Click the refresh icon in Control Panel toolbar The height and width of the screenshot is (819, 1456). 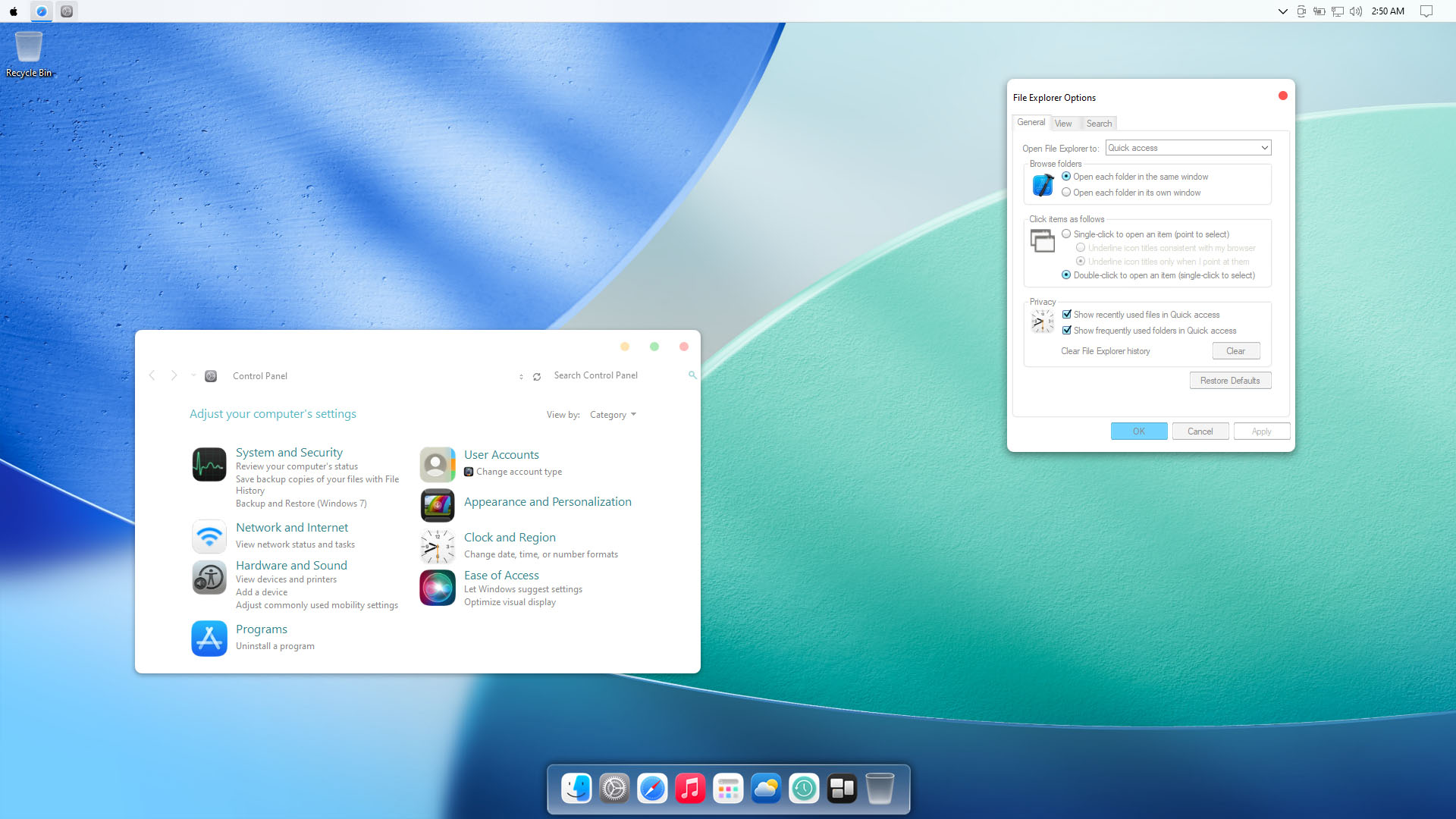(x=537, y=376)
